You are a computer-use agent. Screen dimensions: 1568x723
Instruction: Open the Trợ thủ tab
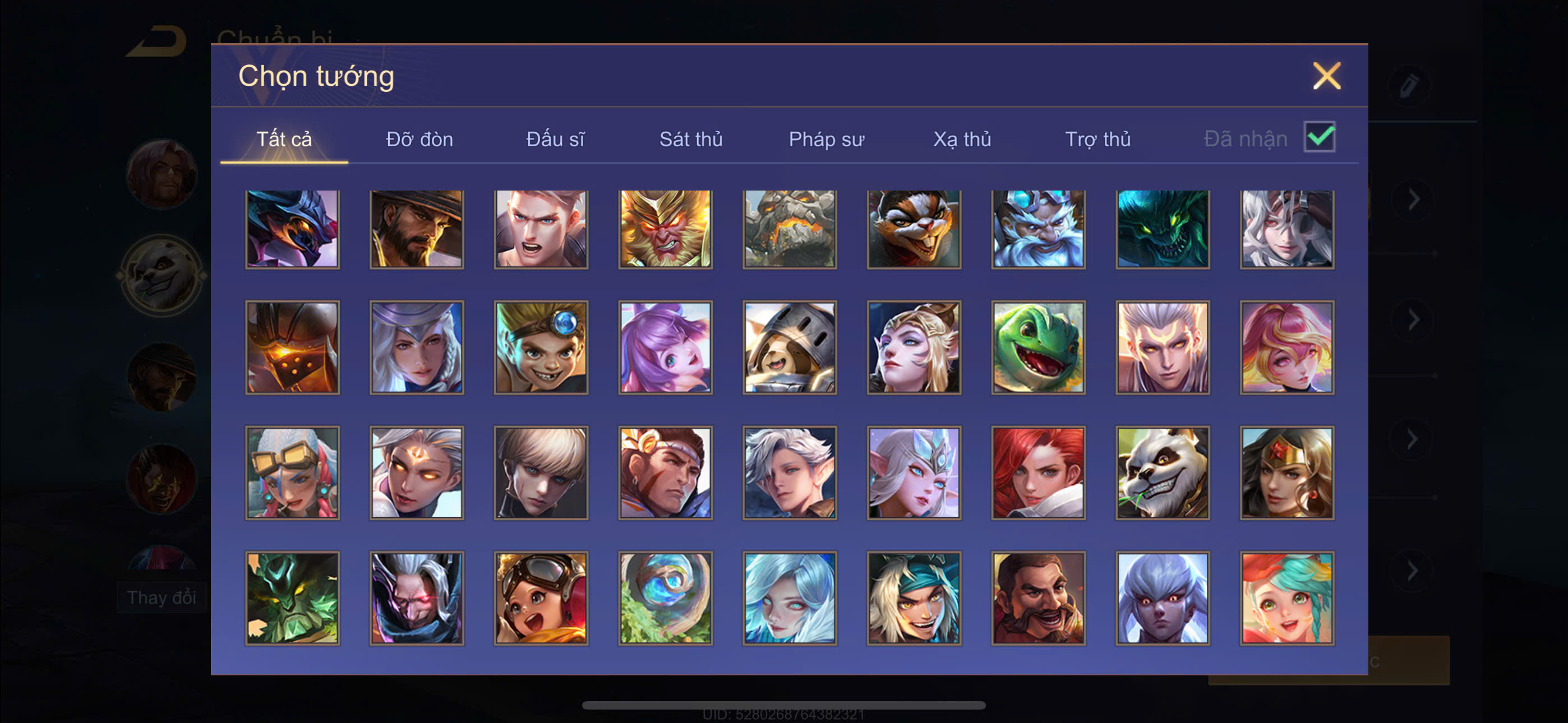tap(1097, 140)
